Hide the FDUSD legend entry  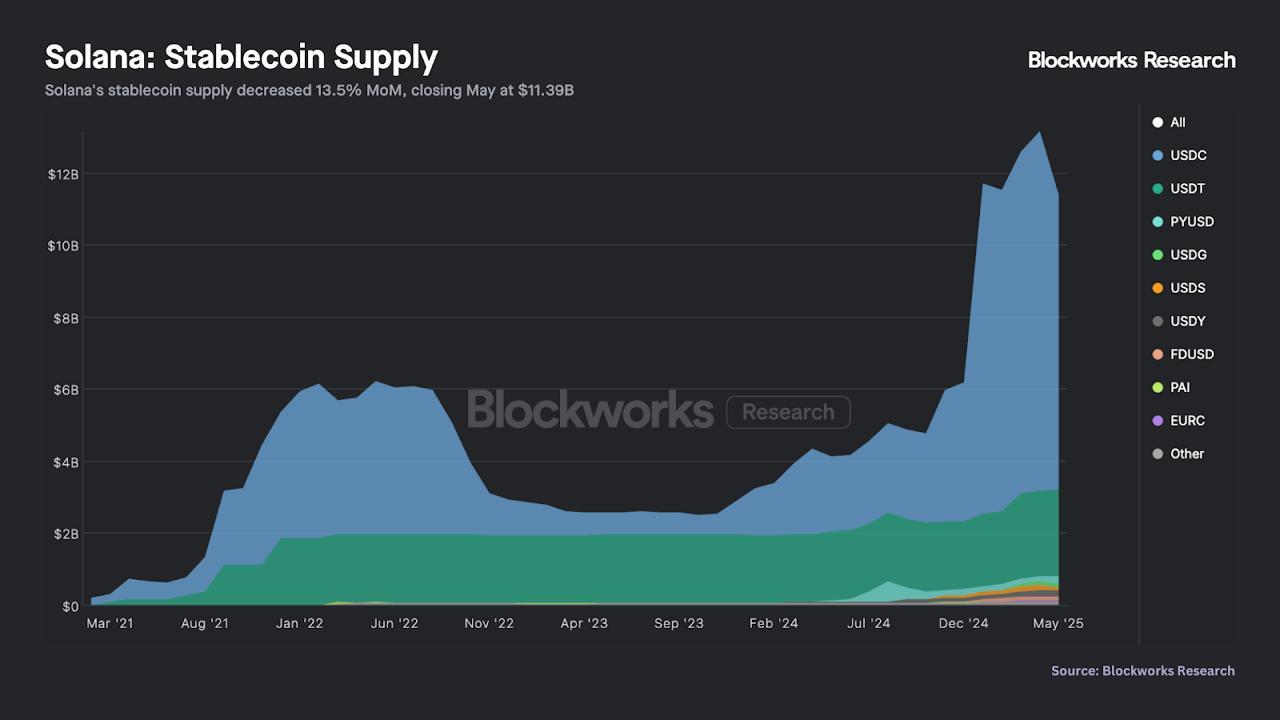(x=1191, y=354)
